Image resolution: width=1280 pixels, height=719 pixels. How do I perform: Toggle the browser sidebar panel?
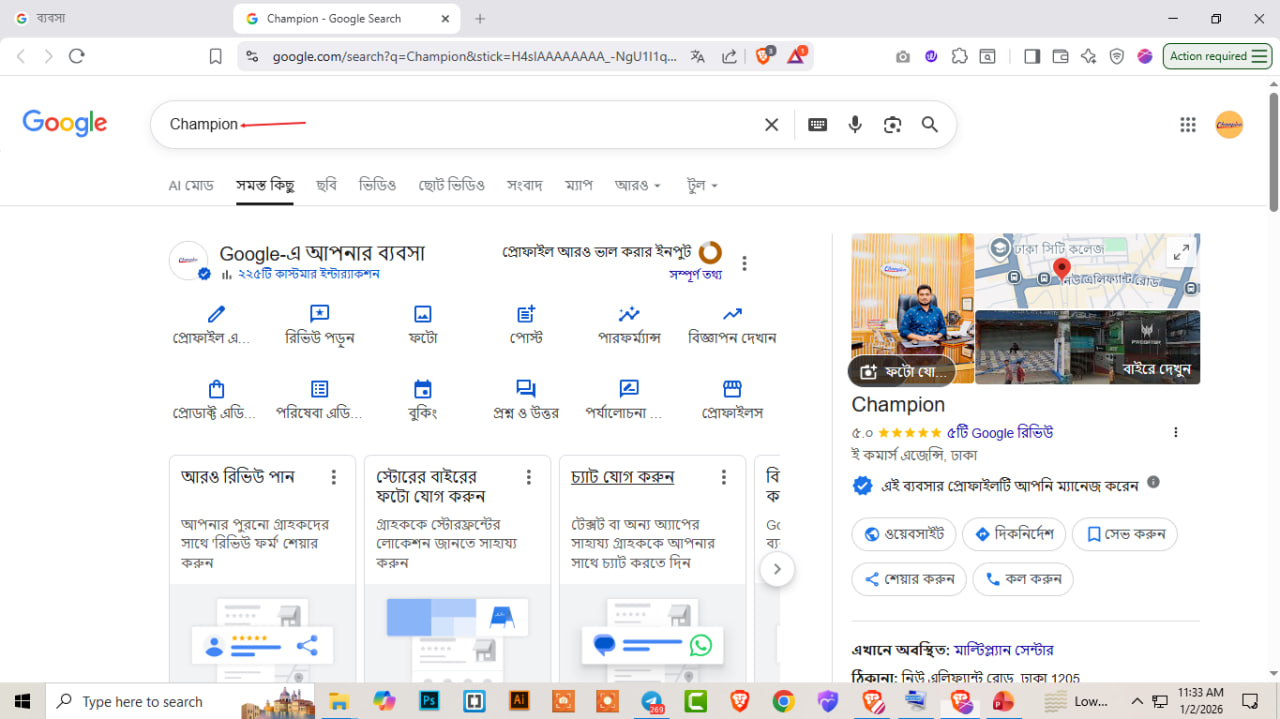click(x=1032, y=57)
